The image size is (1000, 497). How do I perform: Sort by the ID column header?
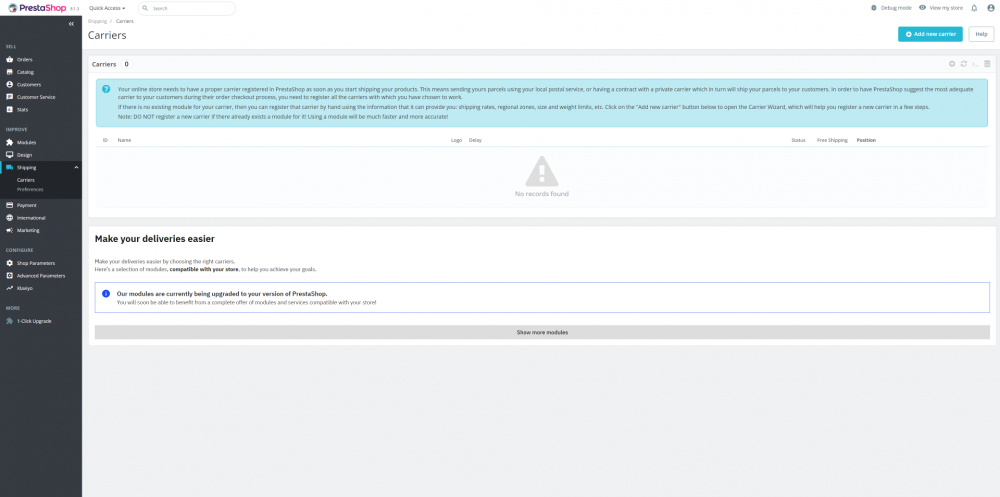[x=105, y=140]
